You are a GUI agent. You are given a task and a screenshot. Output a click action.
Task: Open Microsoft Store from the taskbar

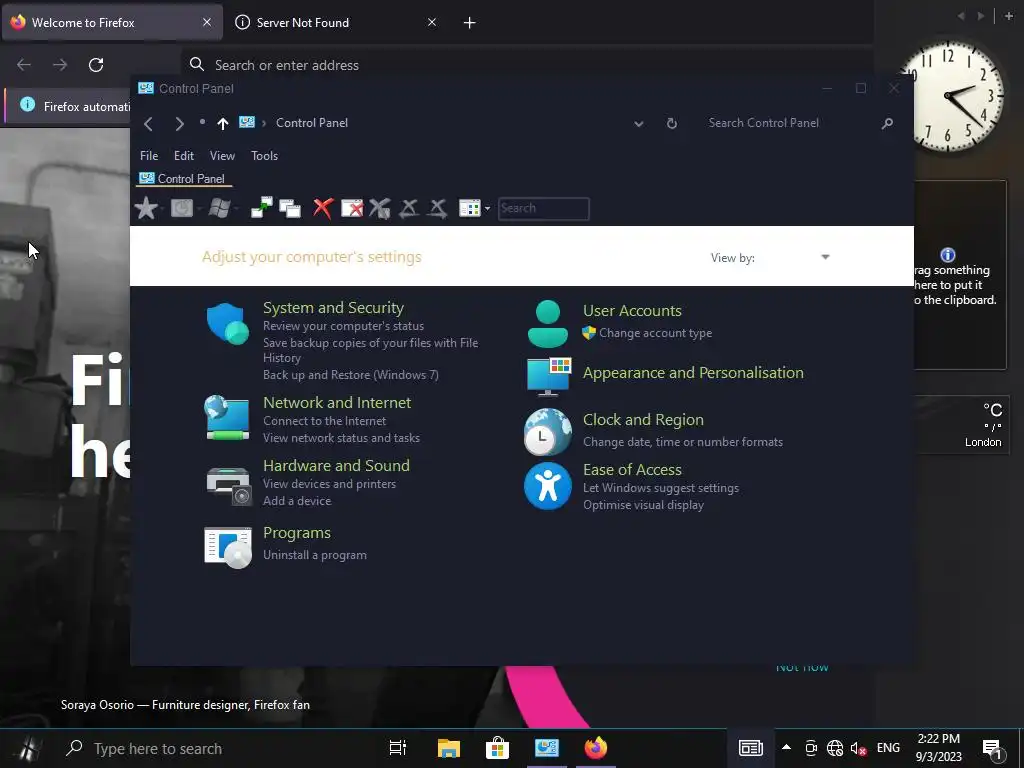point(497,748)
